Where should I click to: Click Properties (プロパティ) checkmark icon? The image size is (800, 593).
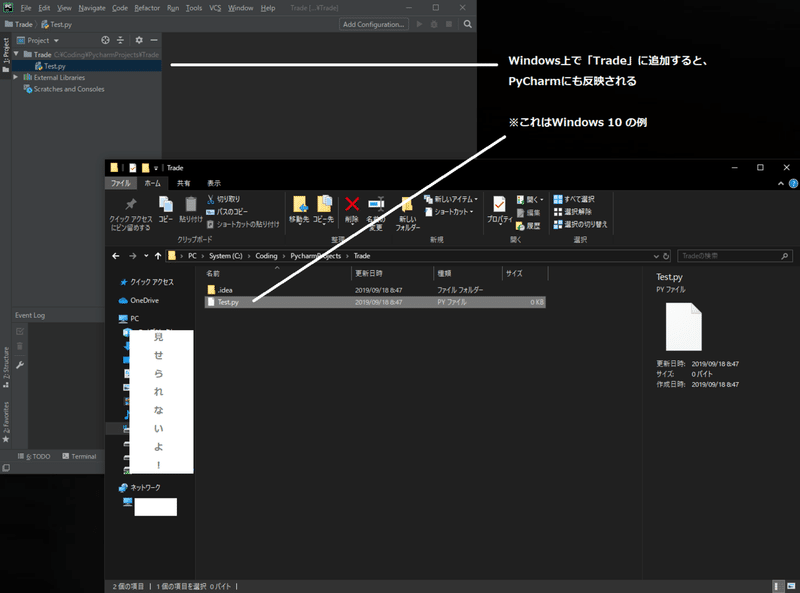pos(499,204)
